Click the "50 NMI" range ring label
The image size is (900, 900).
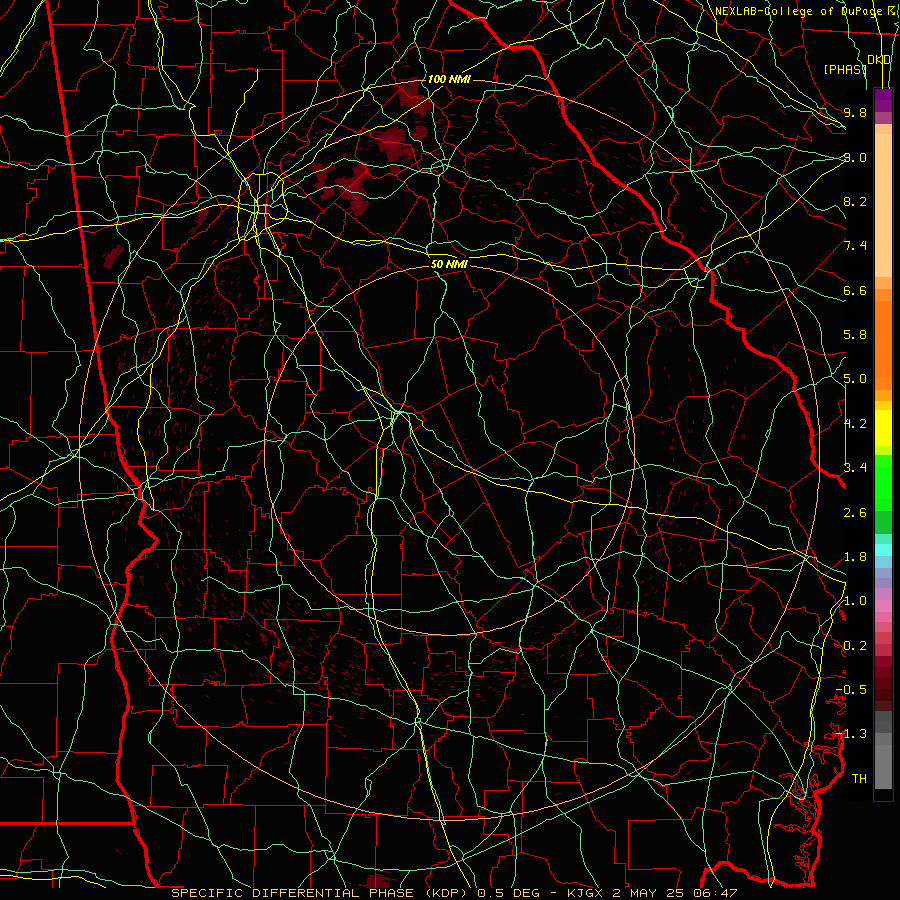[x=449, y=265]
